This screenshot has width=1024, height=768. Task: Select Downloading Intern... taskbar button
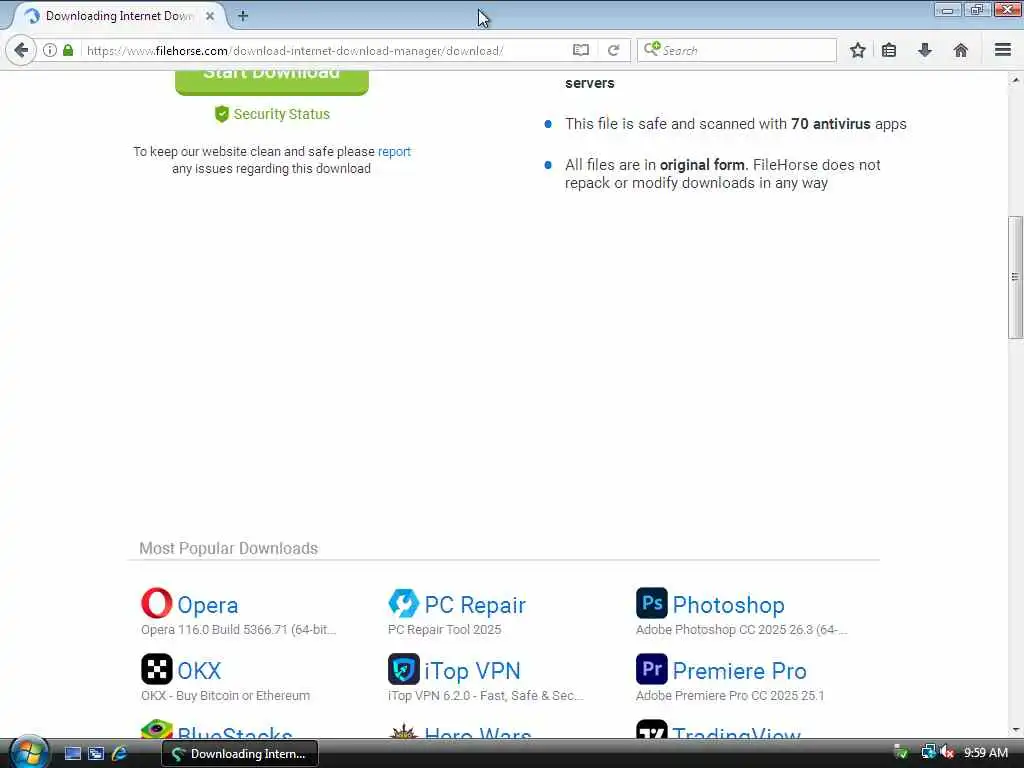[x=240, y=754]
